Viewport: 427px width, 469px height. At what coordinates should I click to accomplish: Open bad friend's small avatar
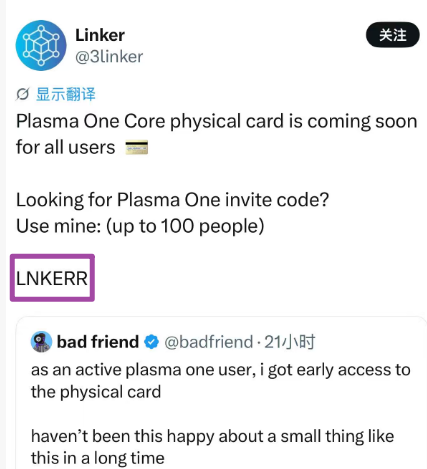click(x=41, y=342)
